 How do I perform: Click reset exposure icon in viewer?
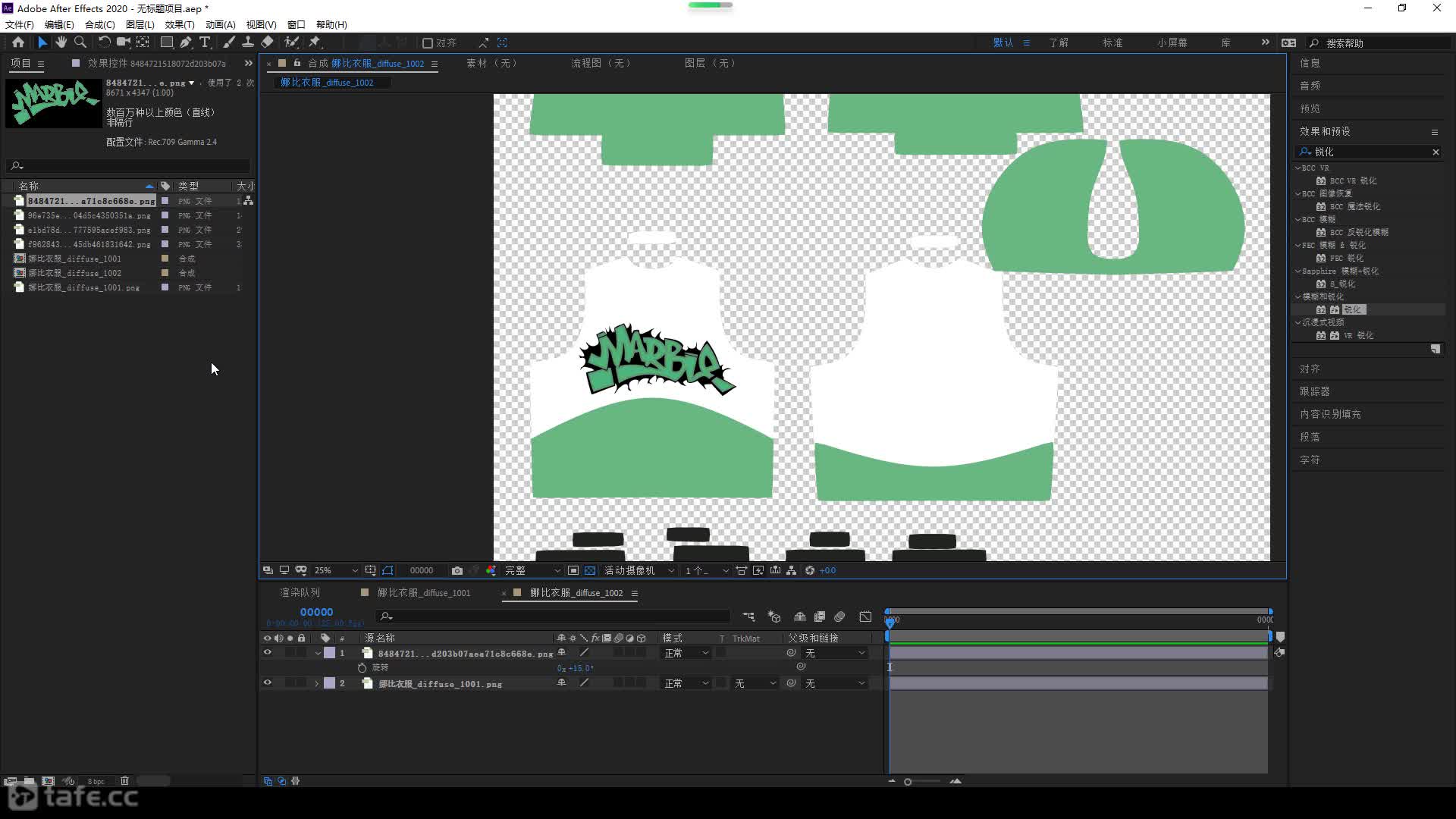tap(810, 570)
